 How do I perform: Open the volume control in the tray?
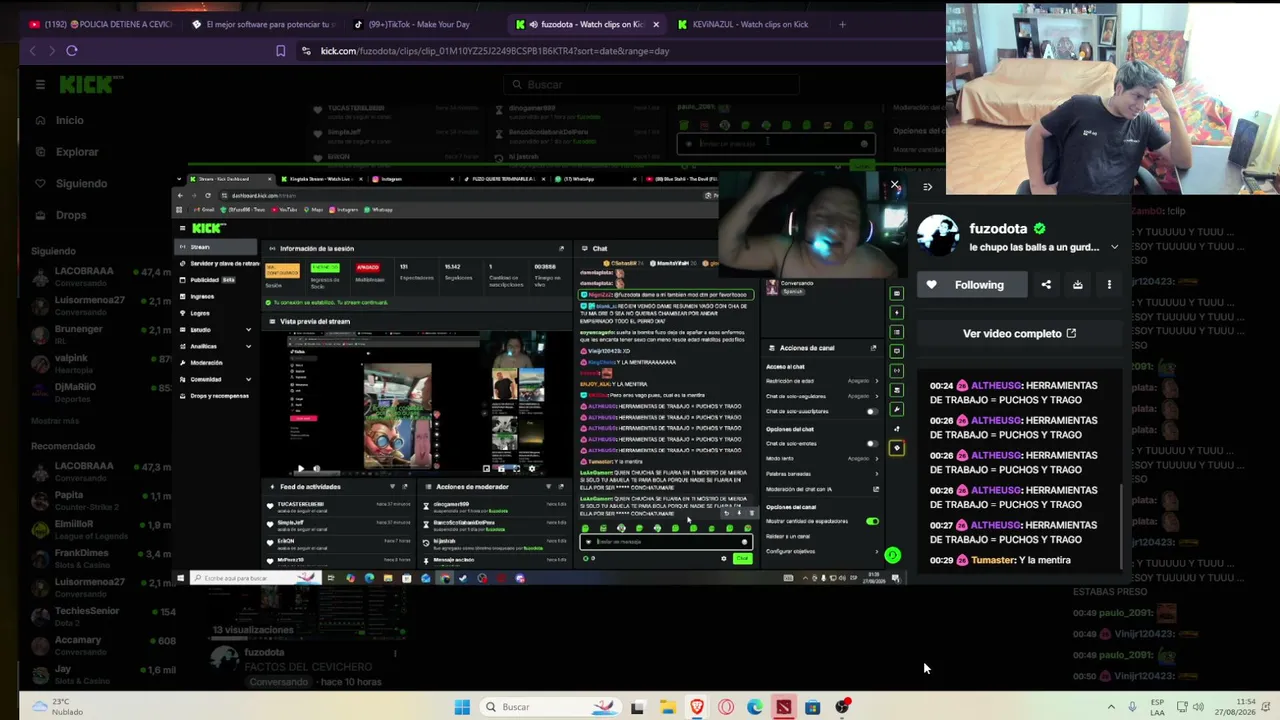point(1198,707)
